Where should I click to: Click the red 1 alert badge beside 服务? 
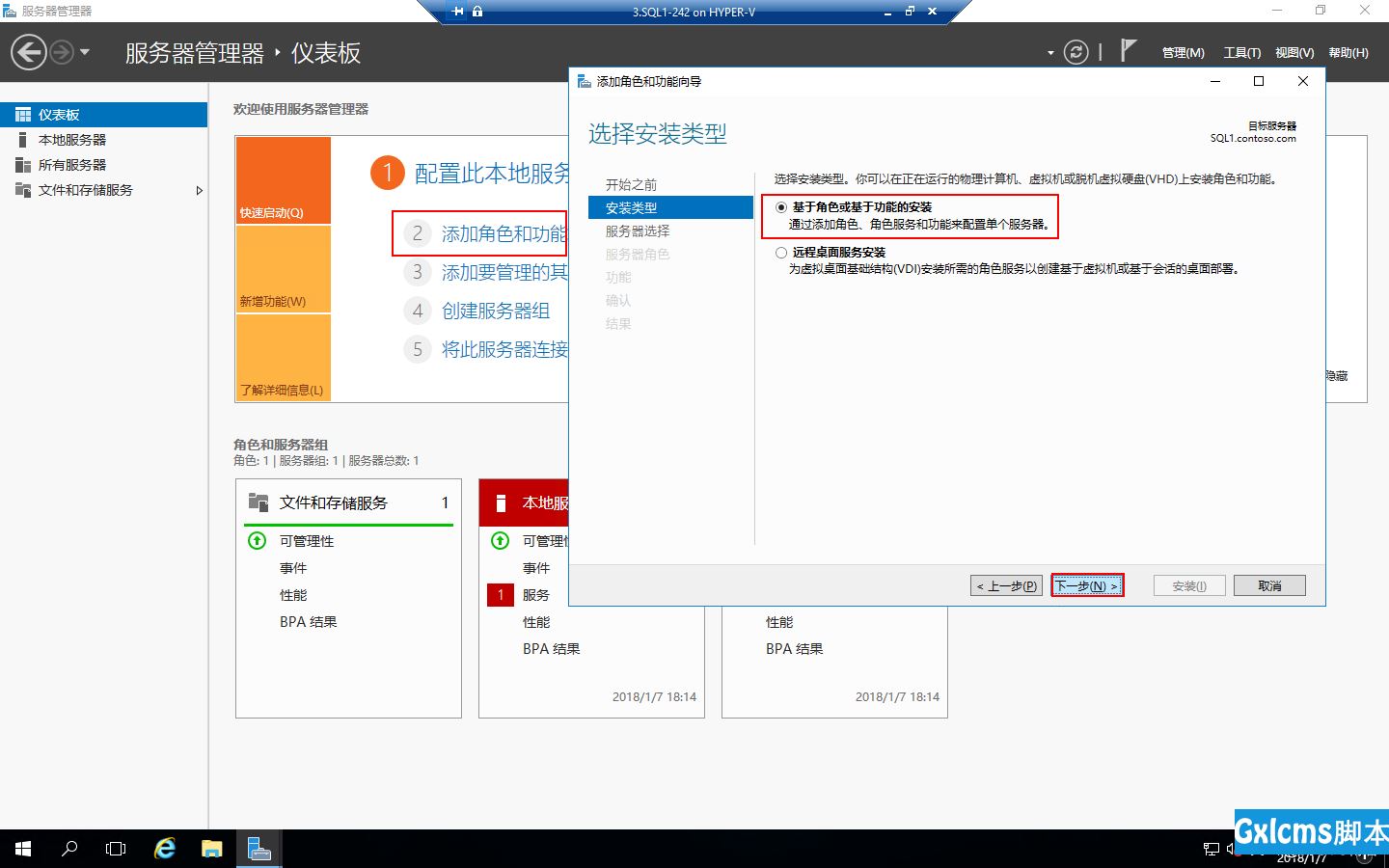[x=501, y=595]
